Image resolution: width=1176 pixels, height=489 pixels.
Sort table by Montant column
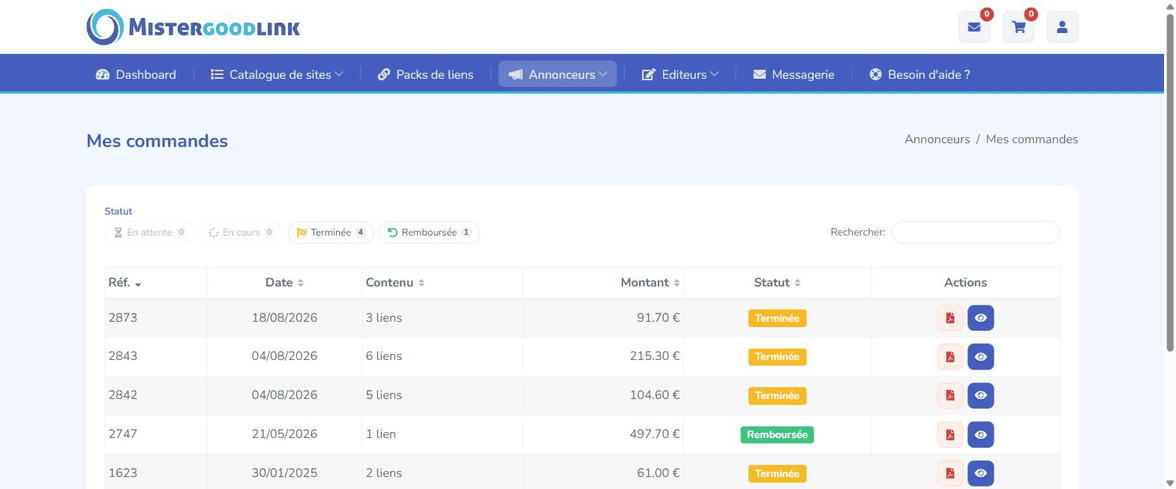[x=603, y=283]
